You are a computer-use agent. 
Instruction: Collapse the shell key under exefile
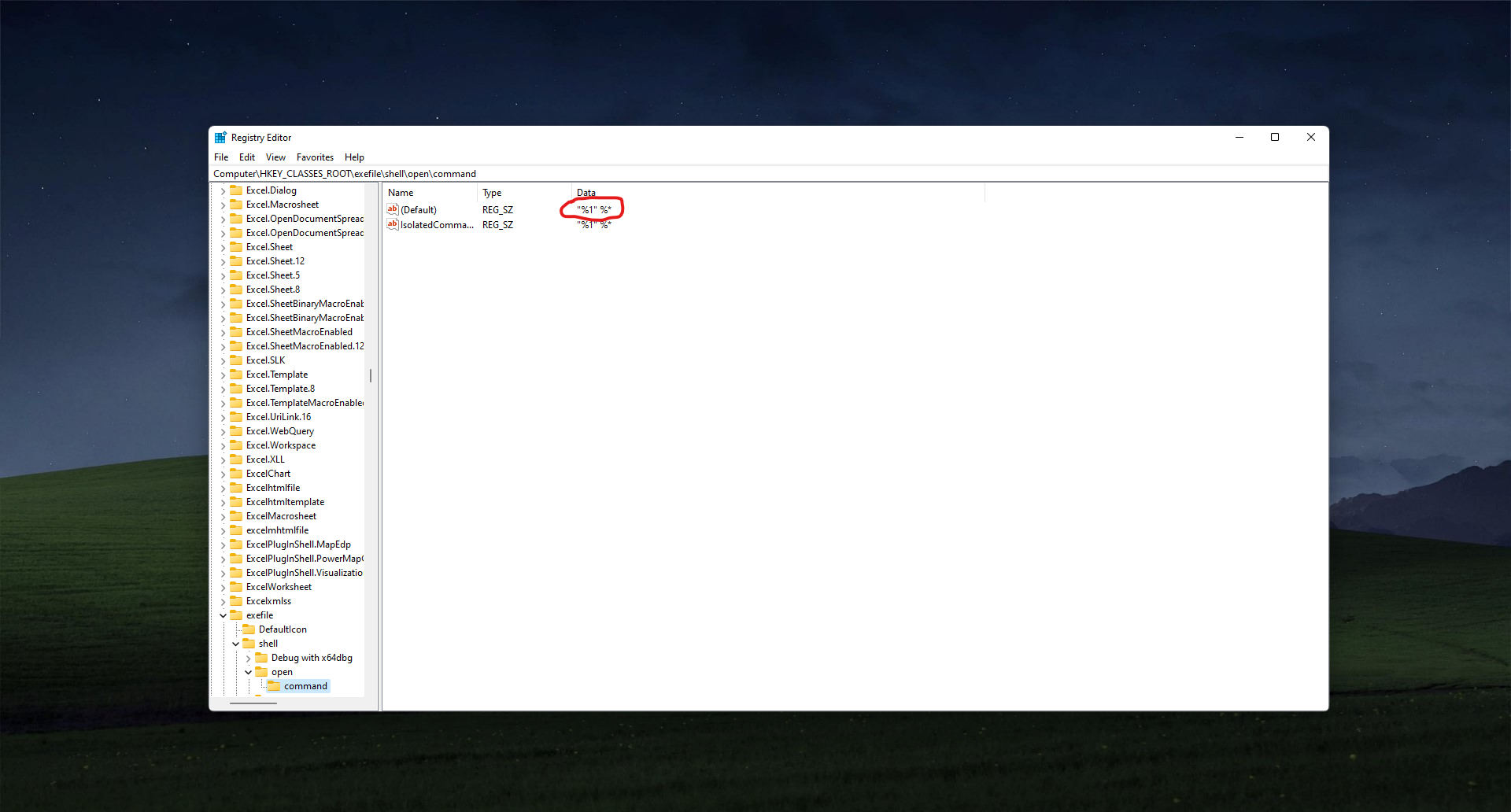pos(235,644)
